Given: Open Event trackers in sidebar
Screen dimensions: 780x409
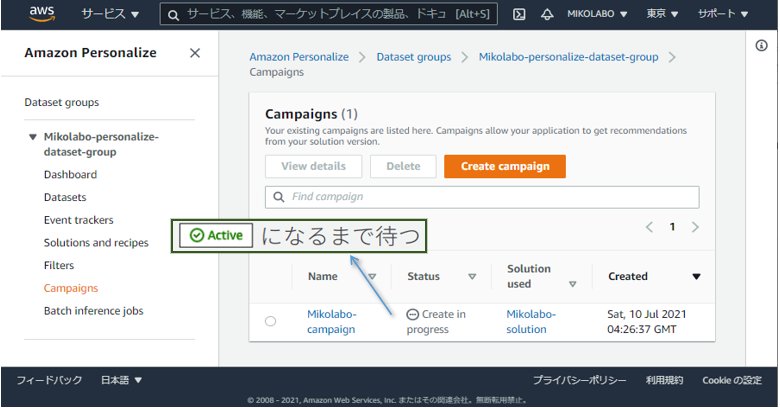Looking at the screenshot, I should [79, 220].
